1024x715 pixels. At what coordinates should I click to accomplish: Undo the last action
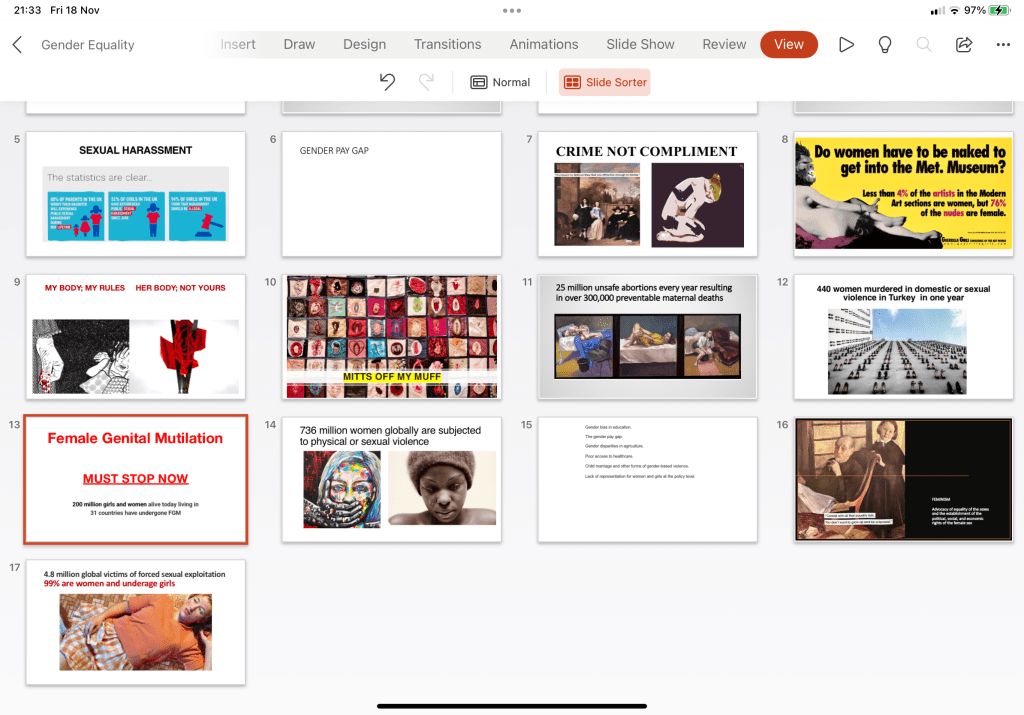point(388,82)
